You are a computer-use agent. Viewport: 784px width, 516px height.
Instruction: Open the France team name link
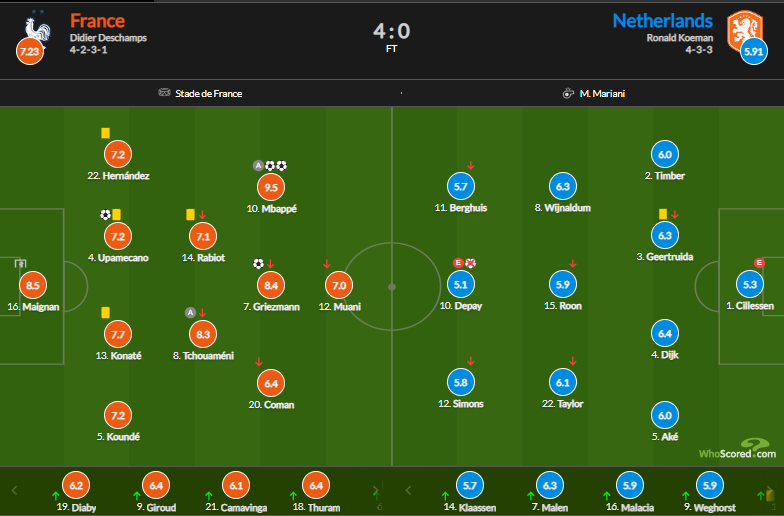[97, 21]
